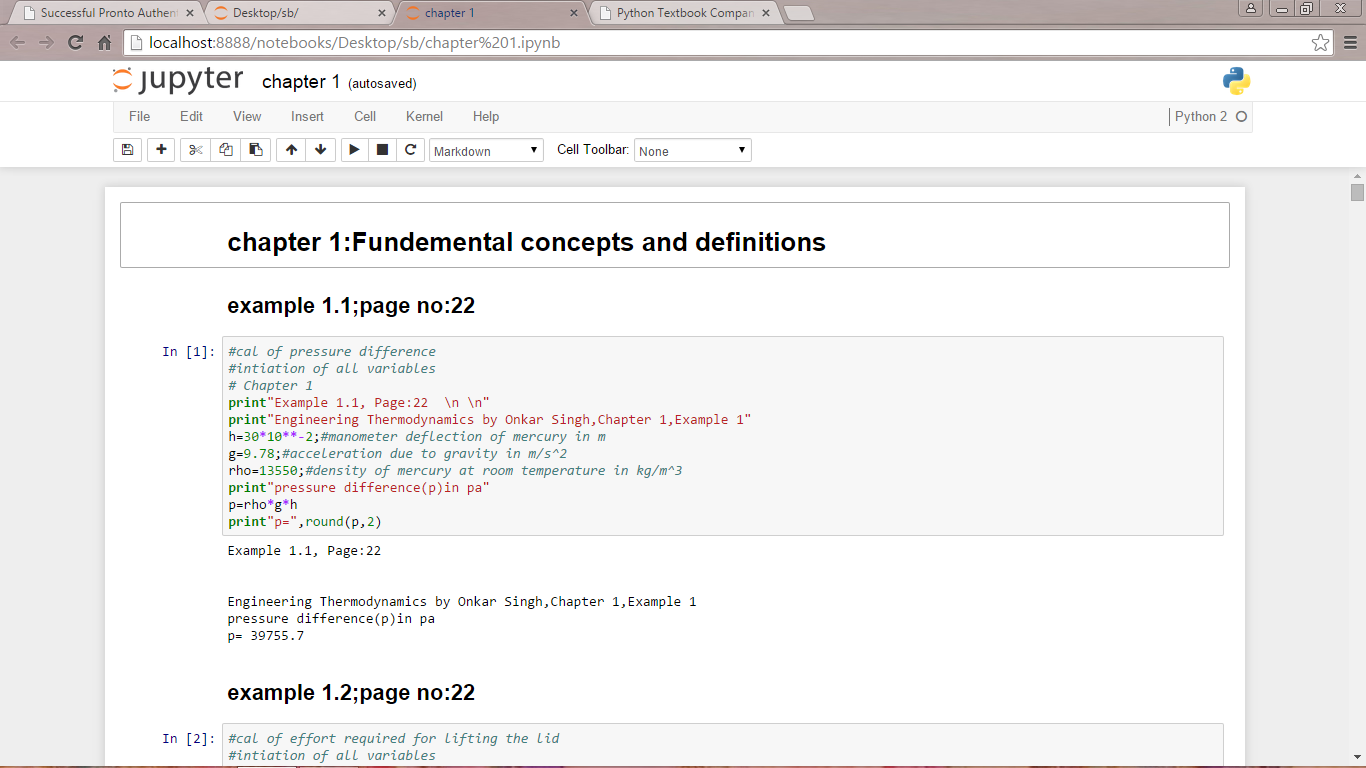
Task: Cut selected cell with scissors icon
Action: [195, 150]
